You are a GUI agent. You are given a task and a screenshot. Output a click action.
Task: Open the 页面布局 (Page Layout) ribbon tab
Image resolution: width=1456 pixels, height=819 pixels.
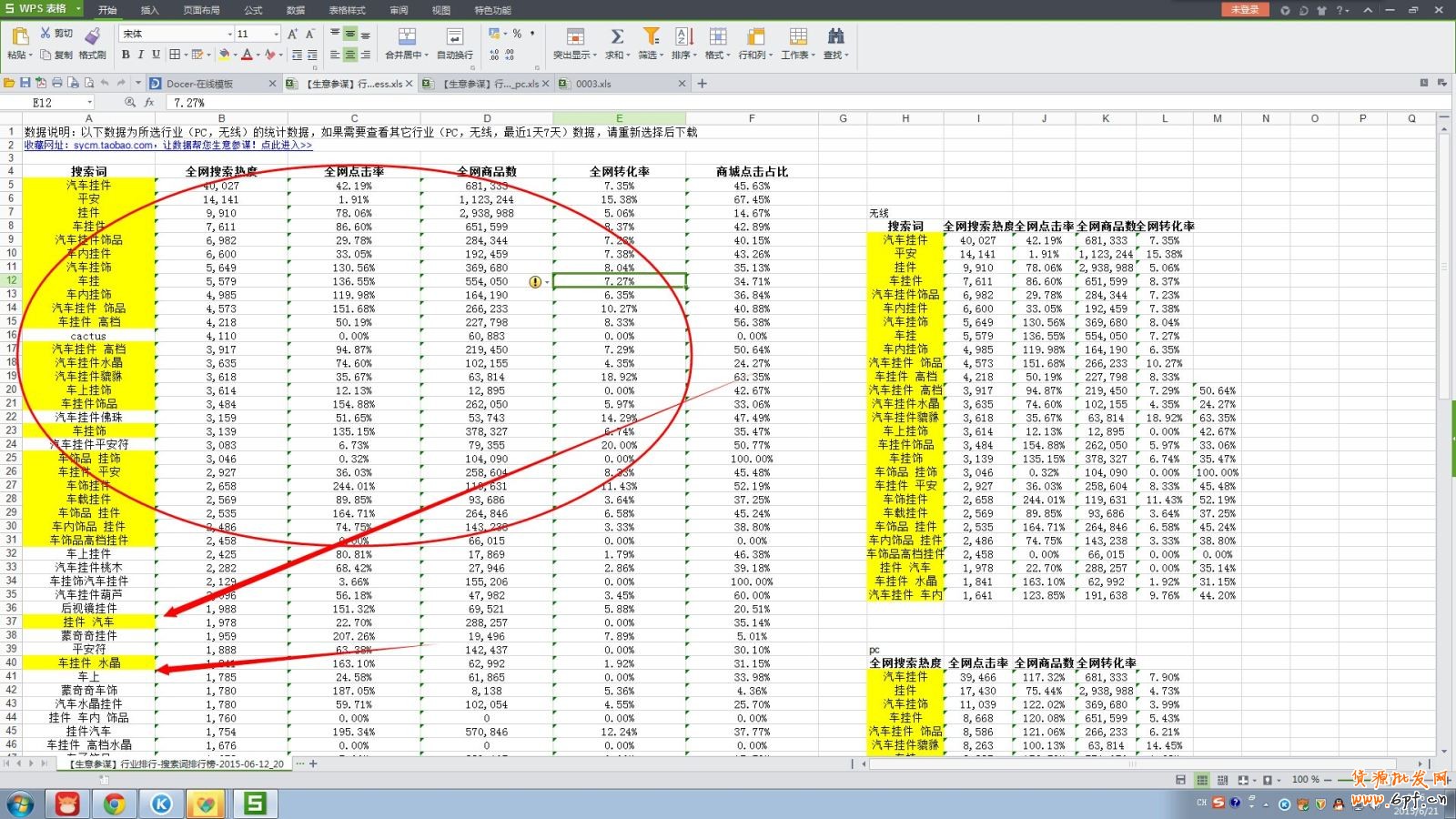click(x=201, y=10)
